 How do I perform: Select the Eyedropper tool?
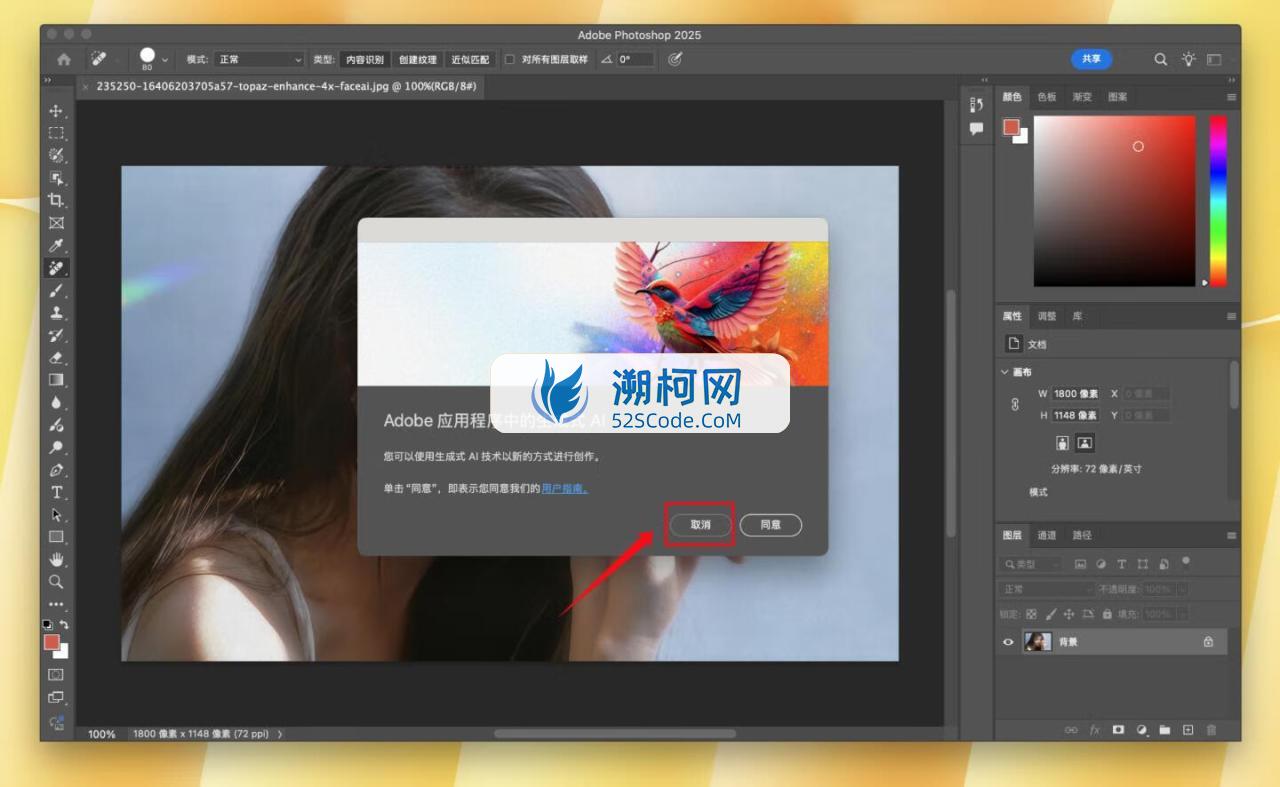tap(56, 245)
